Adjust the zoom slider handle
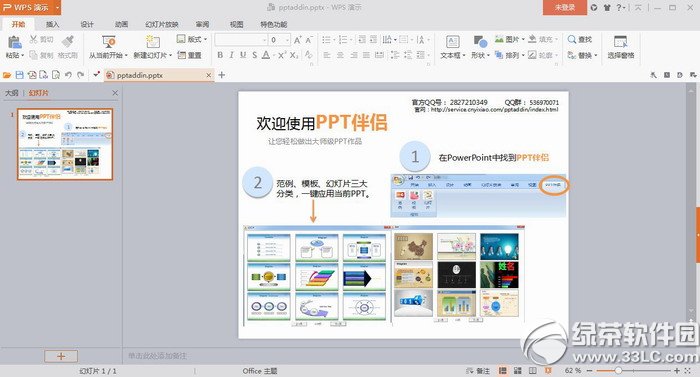700x377 pixels. coord(618,371)
